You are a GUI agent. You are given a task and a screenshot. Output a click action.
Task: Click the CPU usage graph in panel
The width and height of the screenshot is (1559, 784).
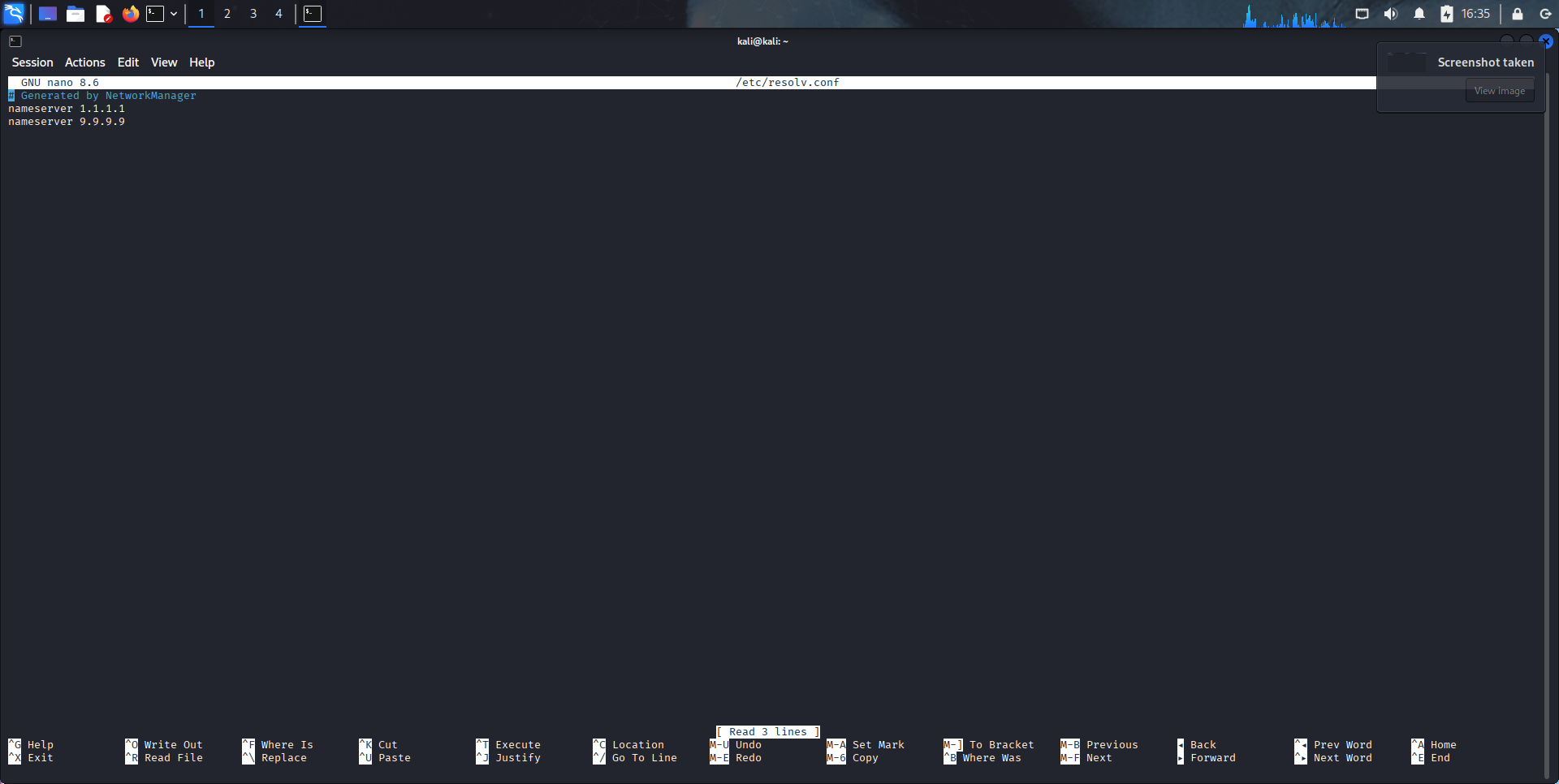coord(1293,15)
